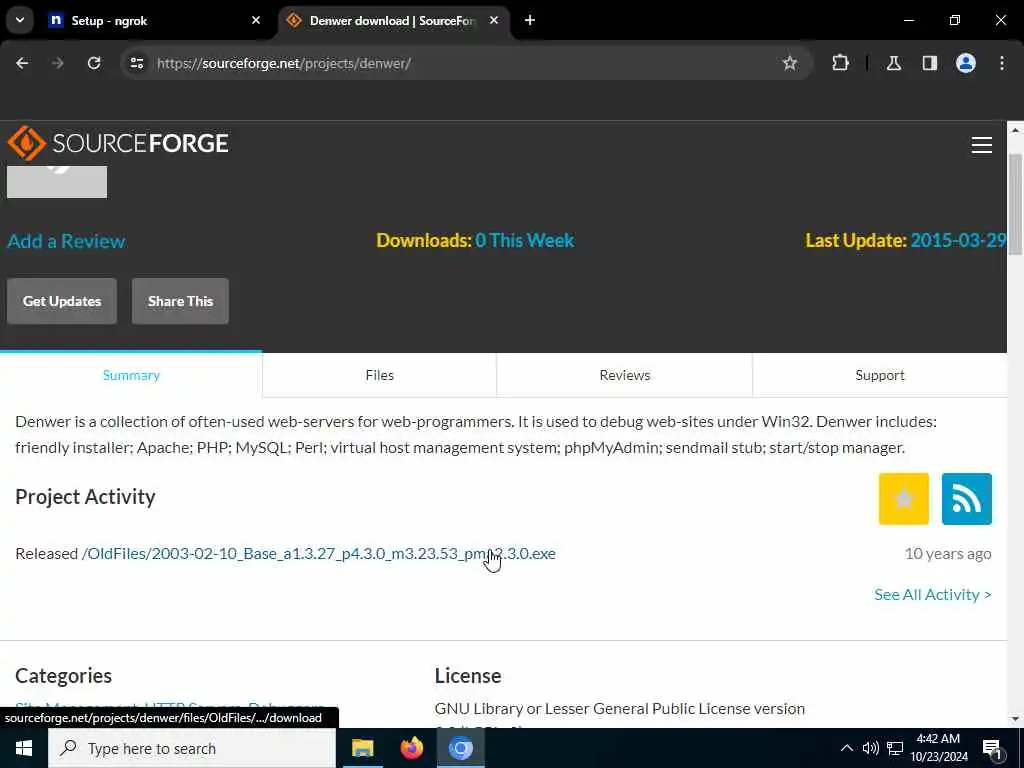Click the Categories heading
The width and height of the screenshot is (1024, 768).
63,675
